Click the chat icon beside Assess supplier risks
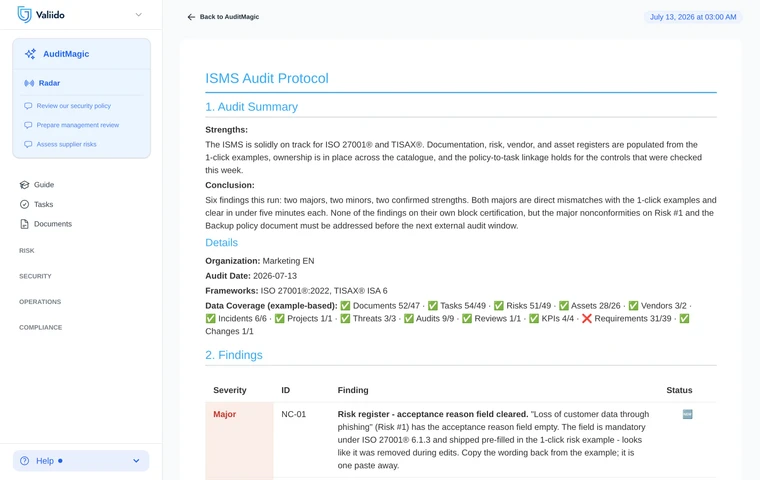The image size is (768, 480). (x=28, y=144)
